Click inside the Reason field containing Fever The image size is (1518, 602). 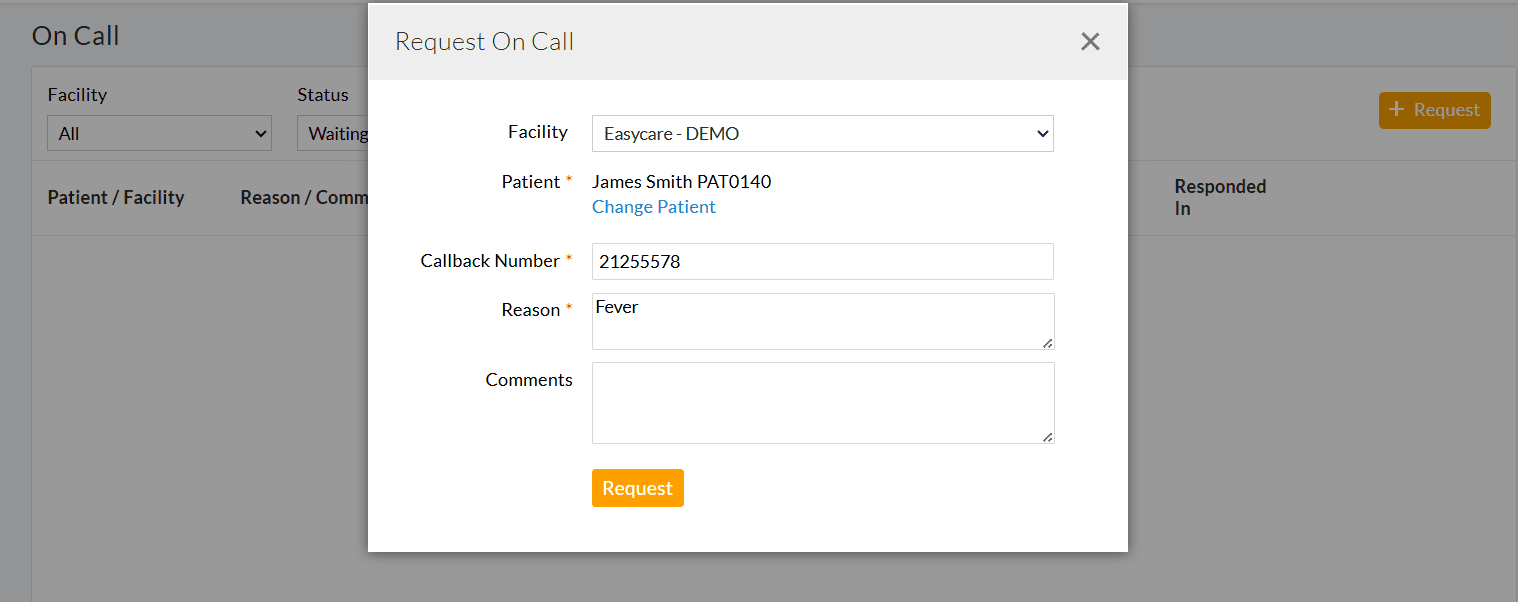point(822,321)
